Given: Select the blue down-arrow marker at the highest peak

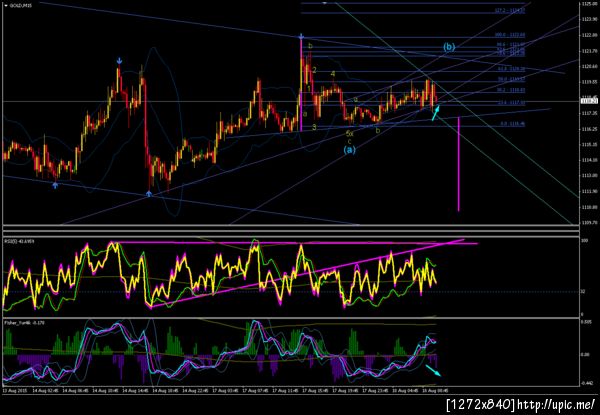Looking at the screenshot, I should click(302, 37).
